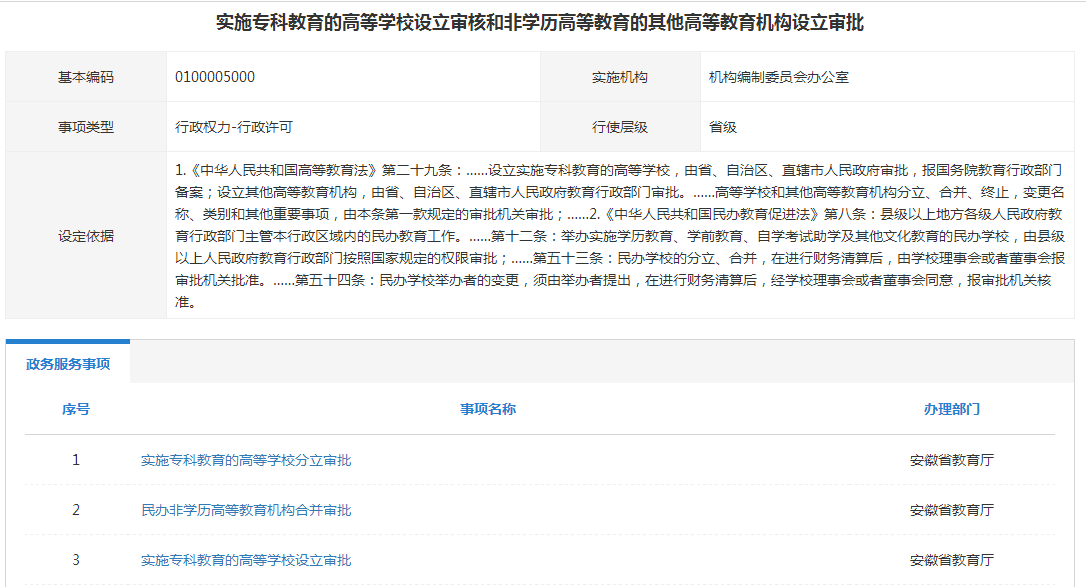Select the 行政权力-行政许可 value
The height and width of the screenshot is (587, 1086).
point(234,127)
